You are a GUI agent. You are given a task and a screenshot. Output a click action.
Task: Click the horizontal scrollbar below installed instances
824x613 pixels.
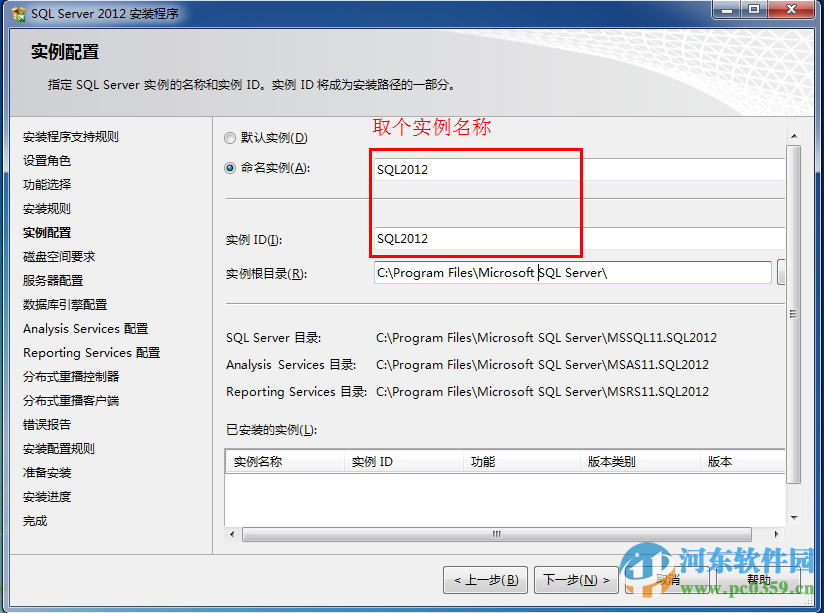(497, 536)
